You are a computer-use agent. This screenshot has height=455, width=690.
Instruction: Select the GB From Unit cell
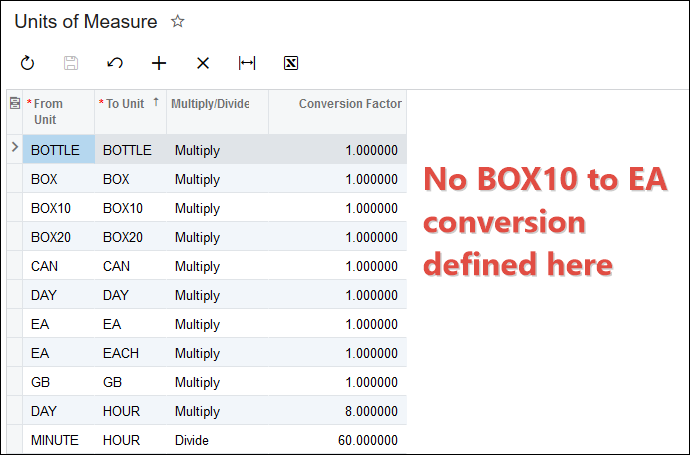click(x=58, y=382)
